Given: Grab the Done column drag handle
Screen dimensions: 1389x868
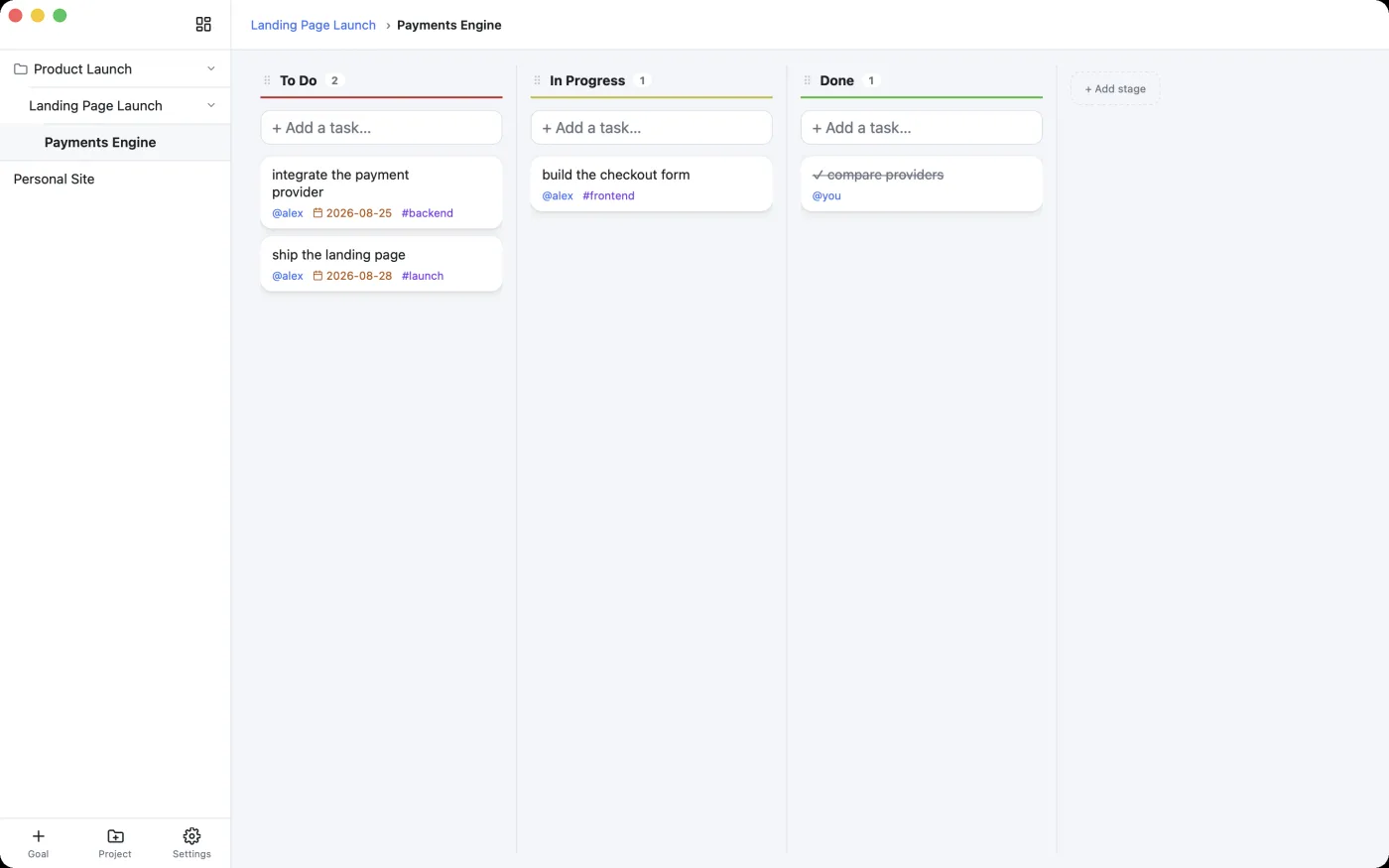Looking at the screenshot, I should (807, 81).
